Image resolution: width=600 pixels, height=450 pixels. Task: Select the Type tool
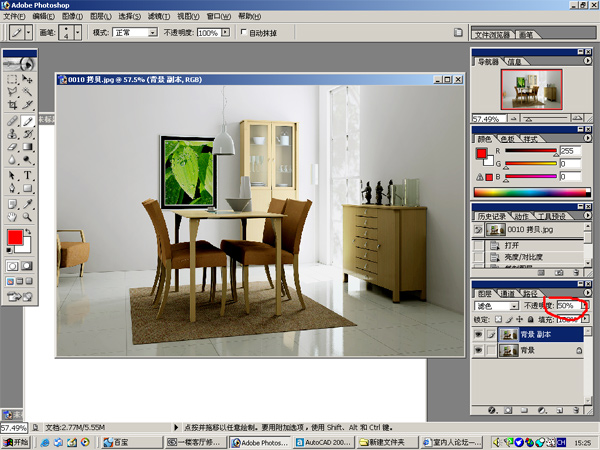pyautogui.click(x=27, y=176)
